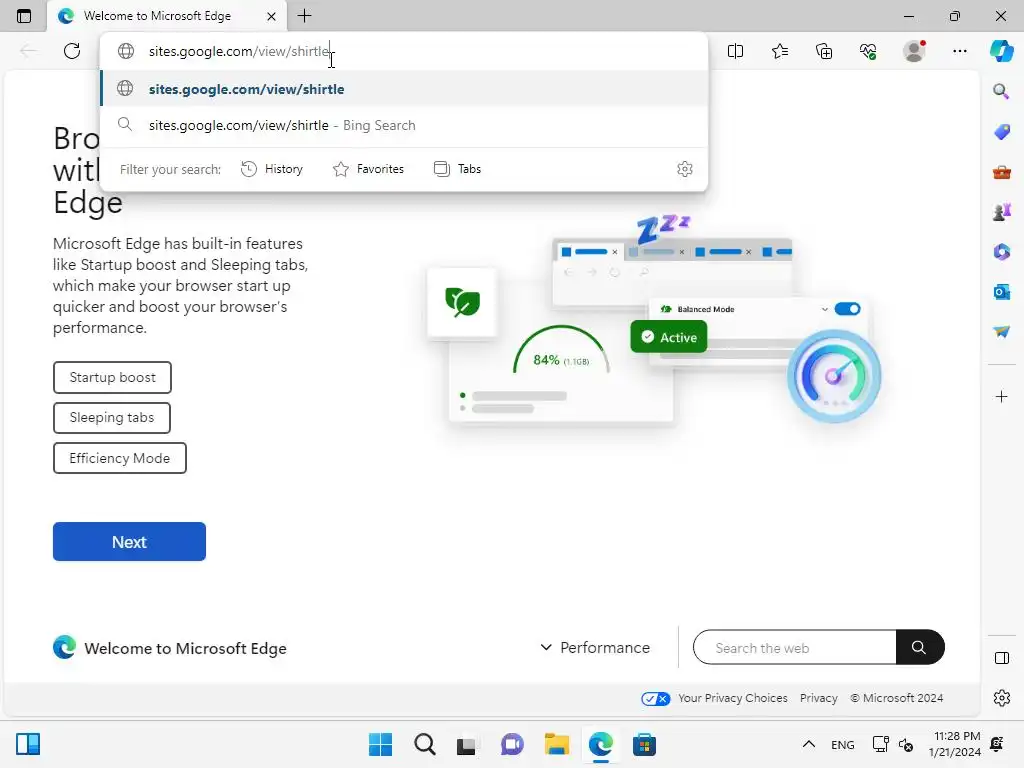Open sidebar Outlook icon
The width and height of the screenshot is (1024, 768).
(x=1002, y=292)
